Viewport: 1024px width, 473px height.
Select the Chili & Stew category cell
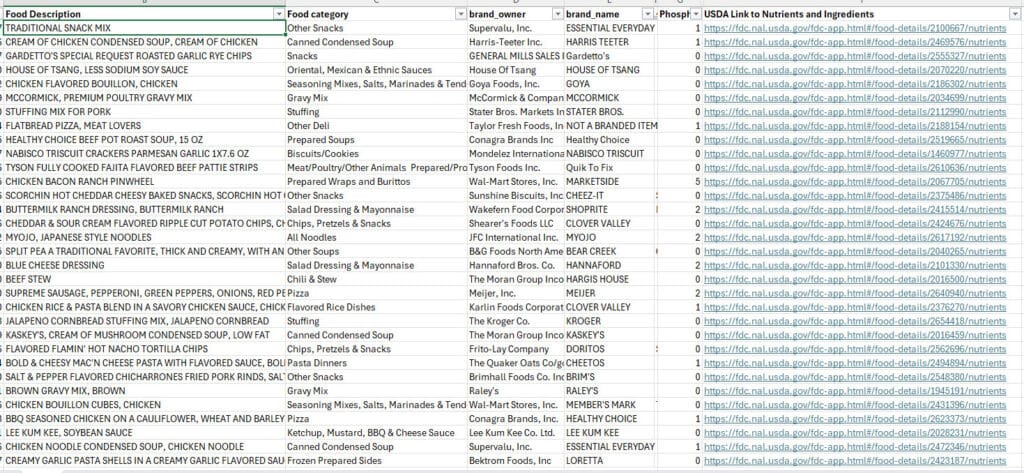376,280
